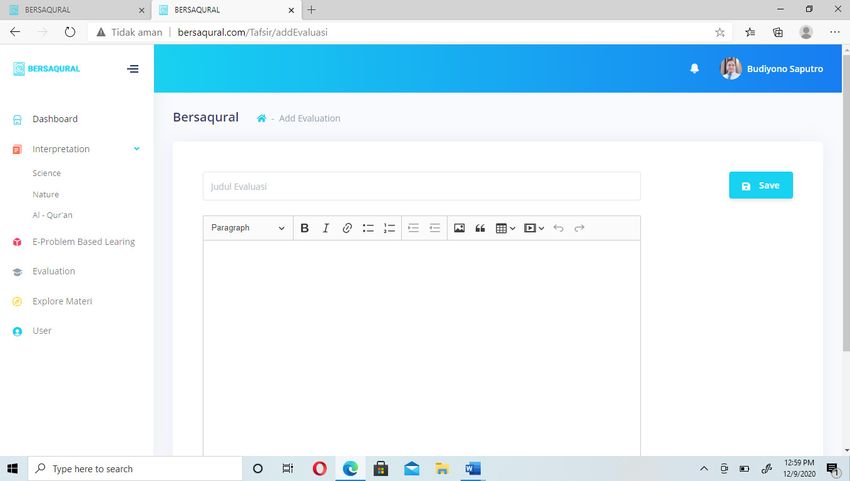Open Dashboard in the sidebar
The height and width of the screenshot is (481, 850).
(55, 119)
